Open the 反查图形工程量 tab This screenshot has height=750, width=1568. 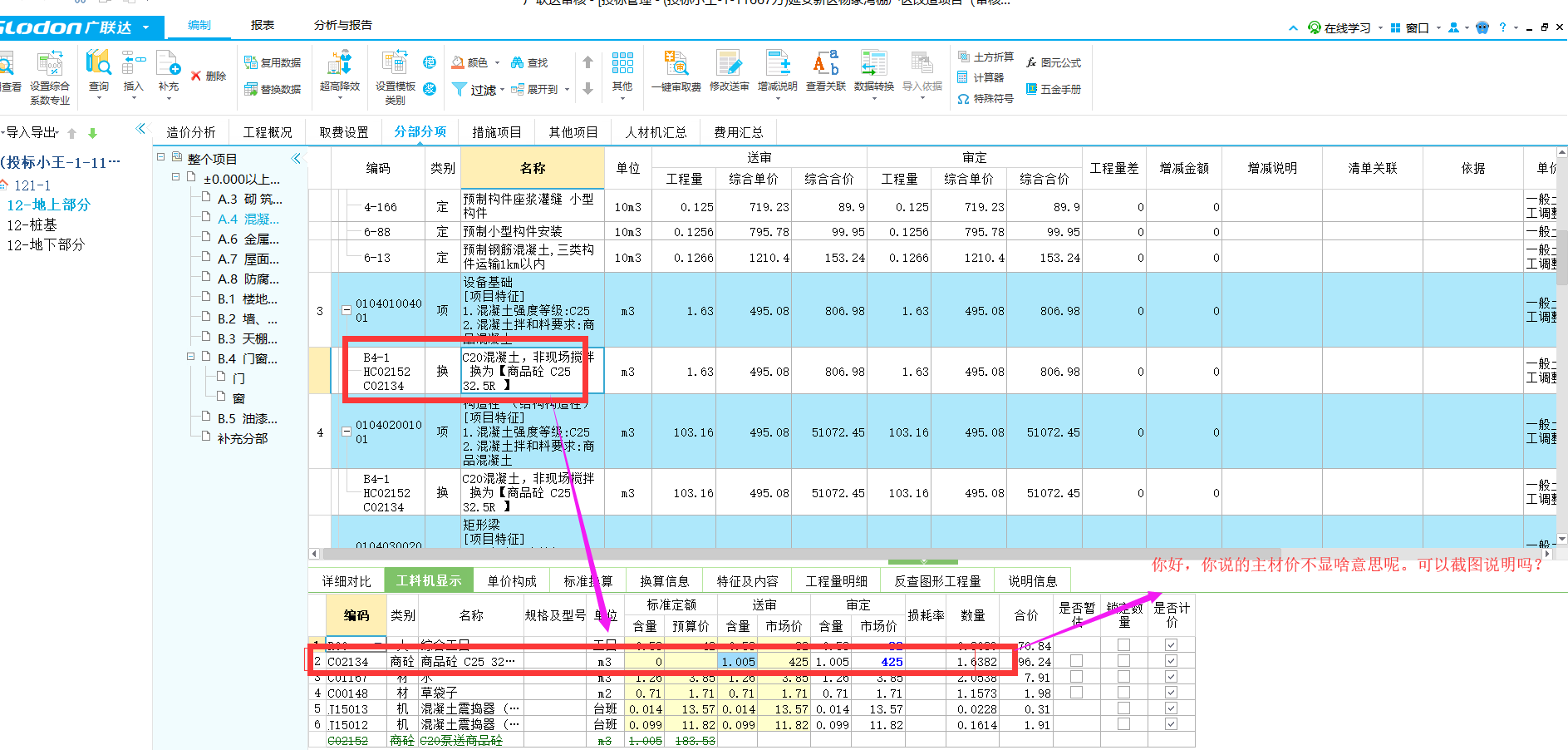937,581
